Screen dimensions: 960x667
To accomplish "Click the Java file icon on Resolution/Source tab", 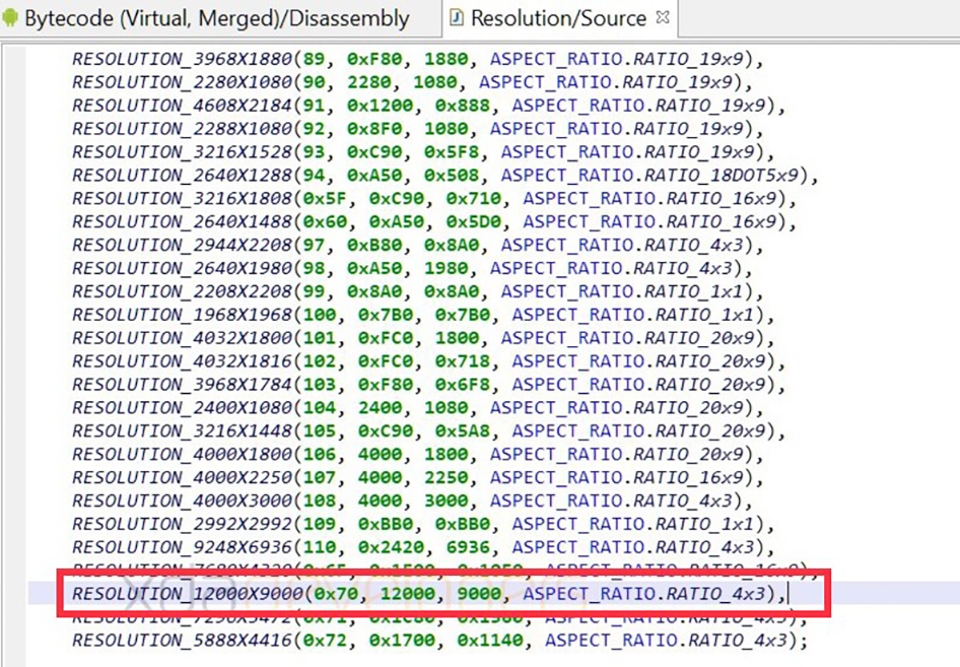I will (456, 18).
